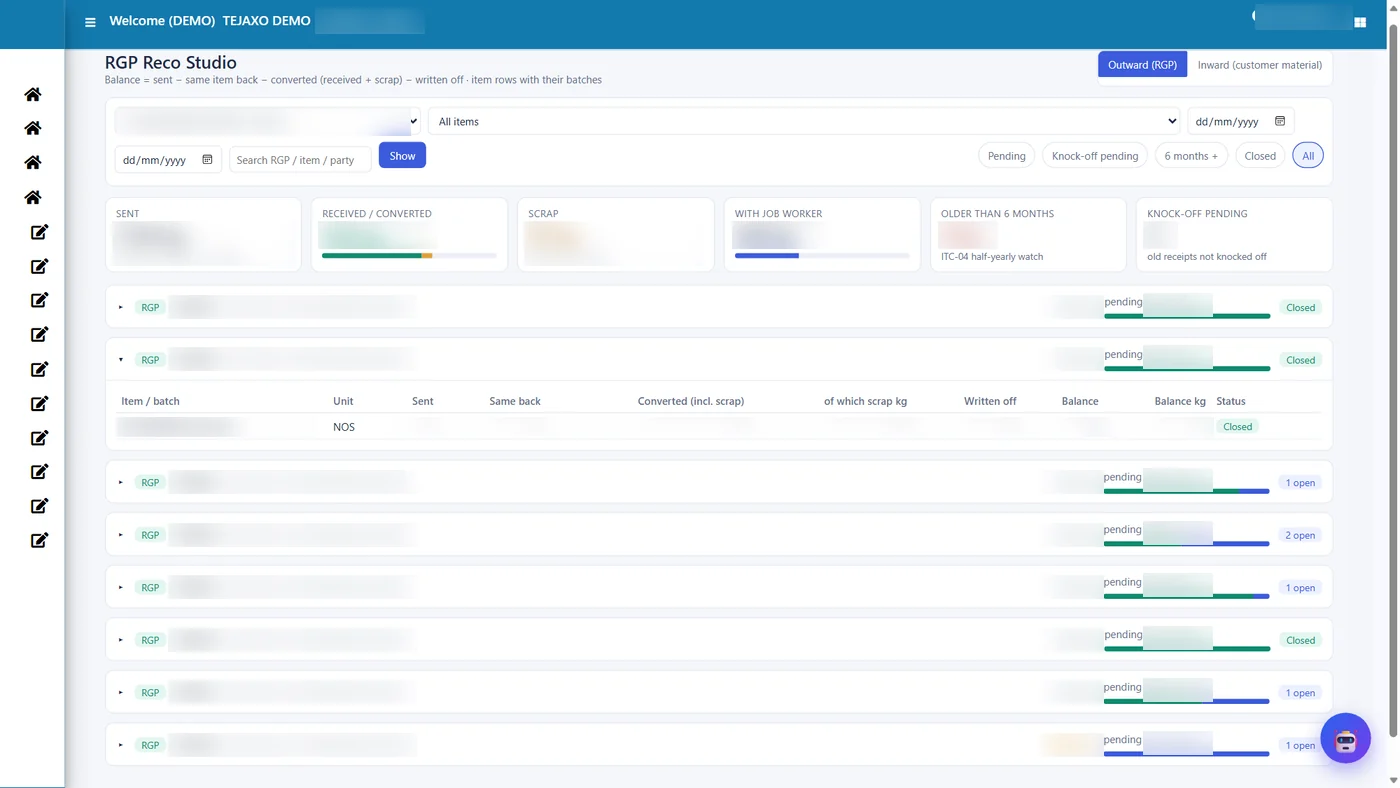Click the Received / Converted card progress bar

pyautogui.click(x=409, y=256)
